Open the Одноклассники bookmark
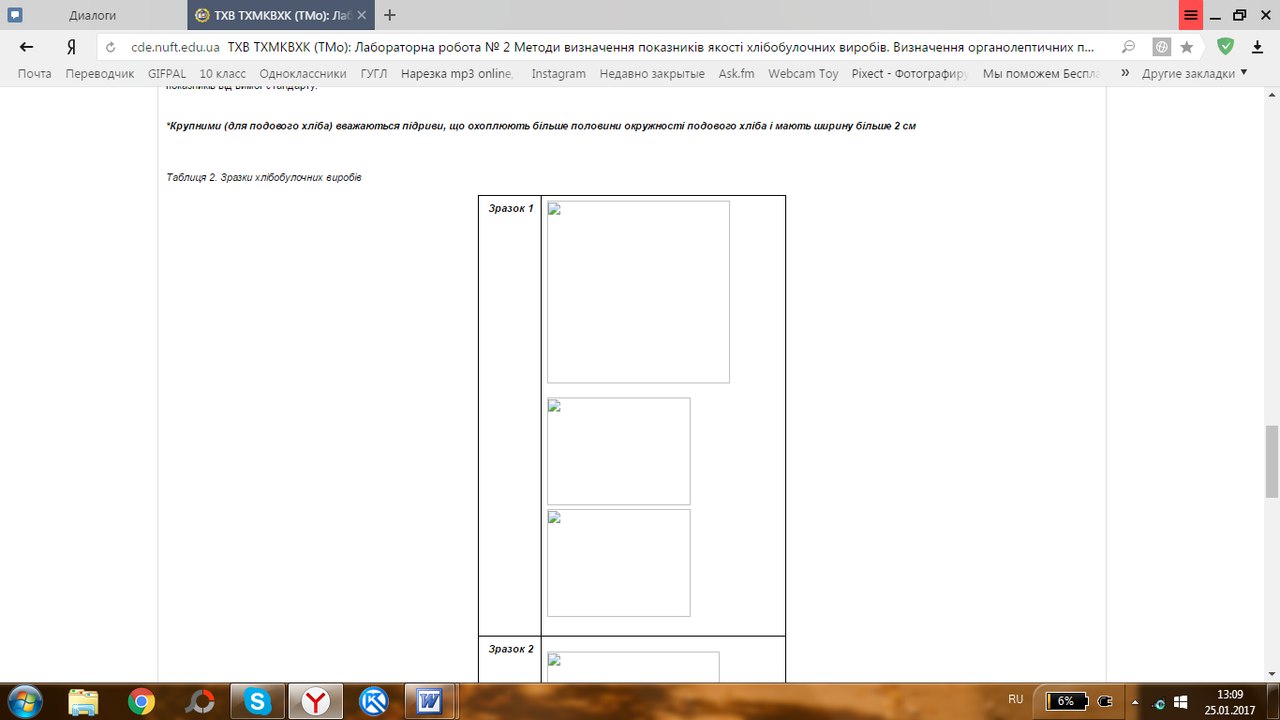 pyautogui.click(x=302, y=73)
